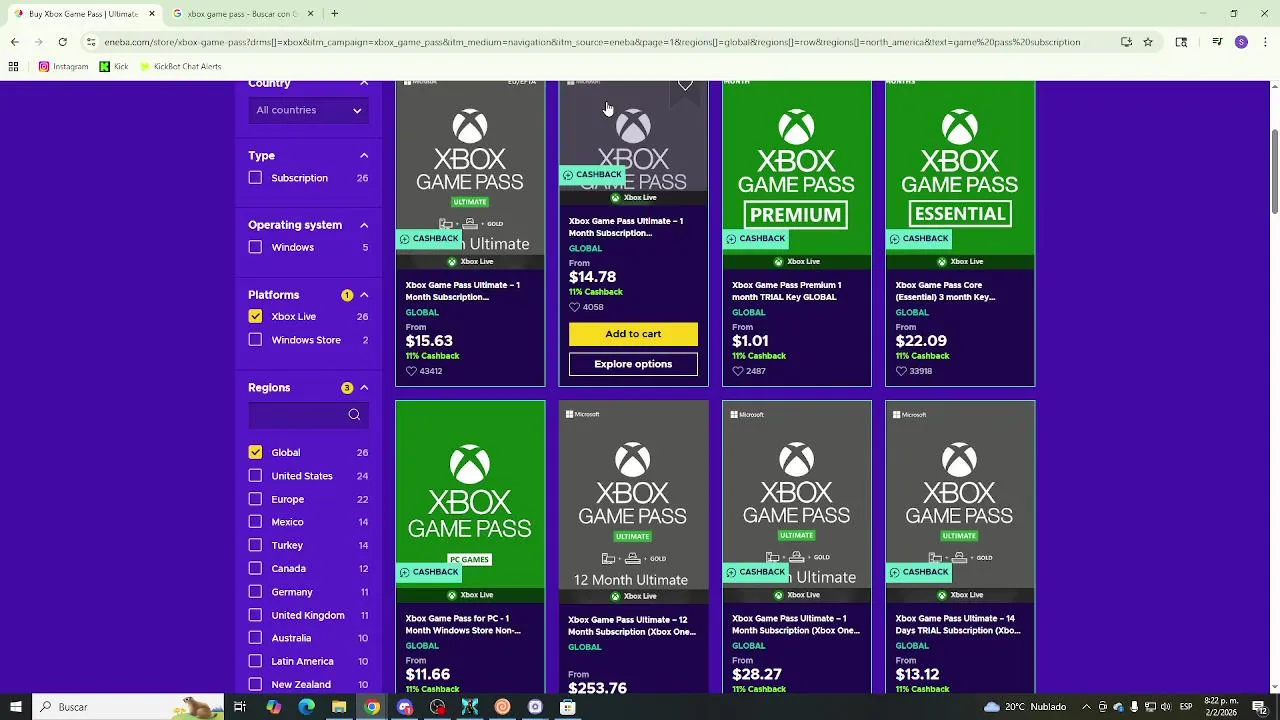Check the Latin America region checkbox
Image resolution: width=1280 pixels, height=720 pixels.
click(x=255, y=661)
